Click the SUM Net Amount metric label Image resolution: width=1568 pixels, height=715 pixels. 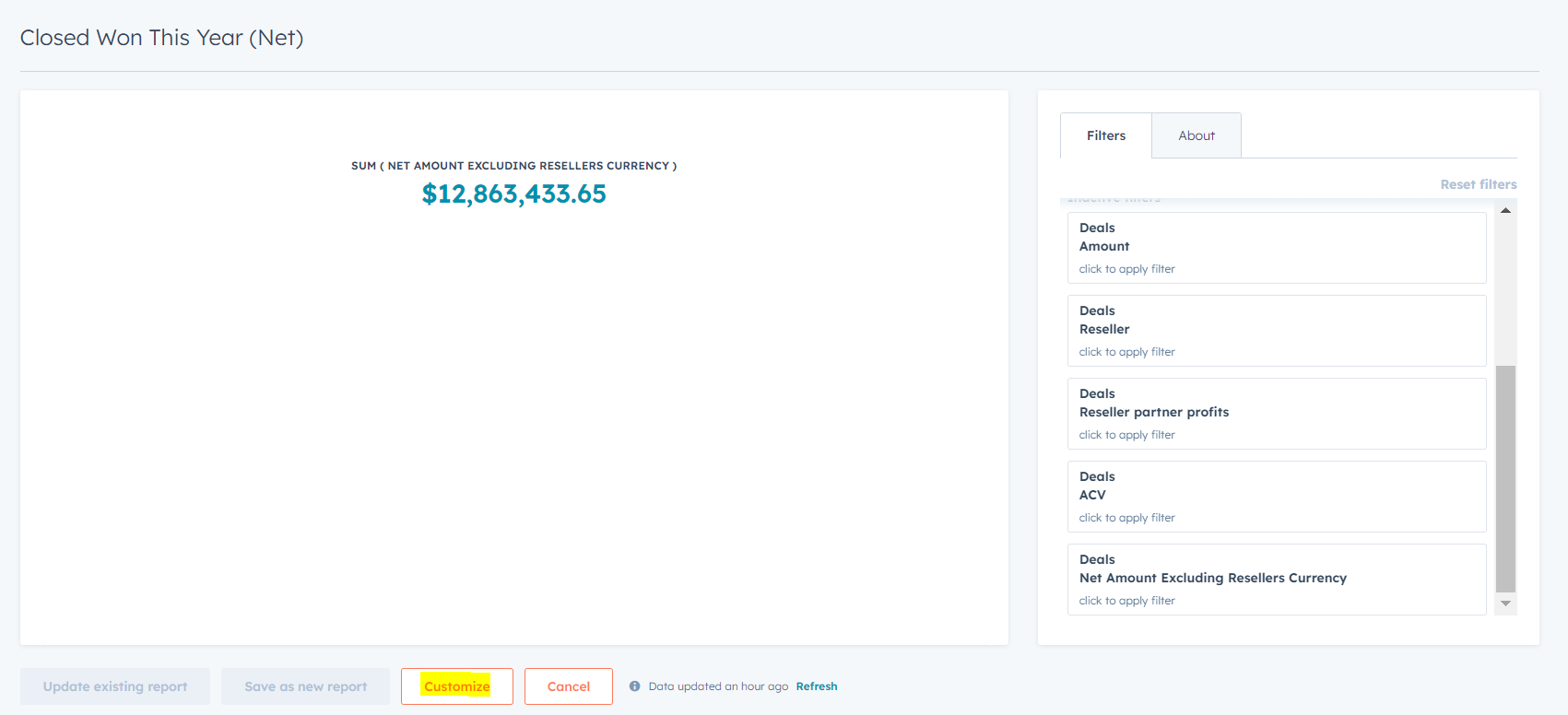pos(513,166)
